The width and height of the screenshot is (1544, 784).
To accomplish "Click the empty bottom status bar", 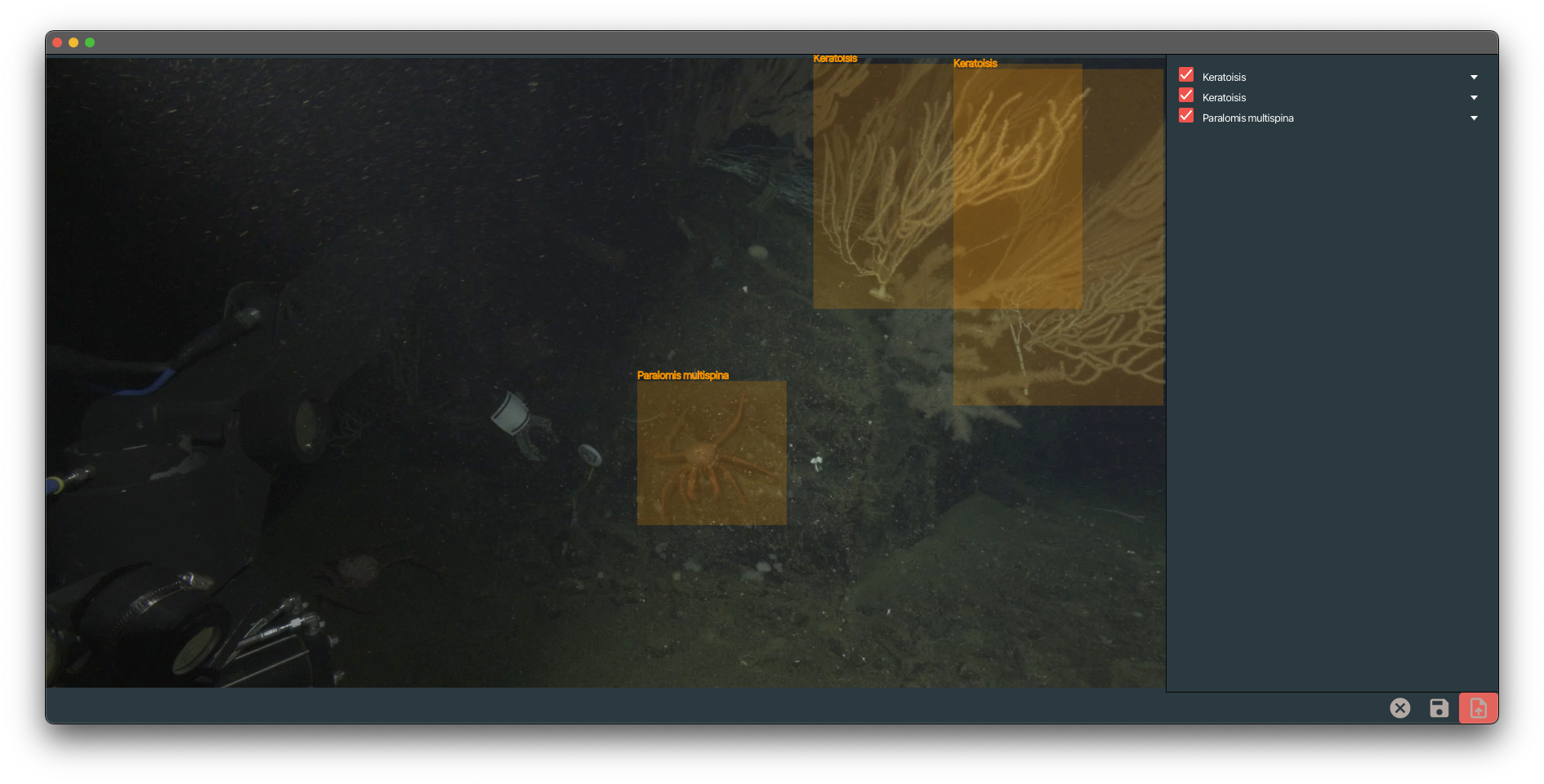I will point(654,708).
